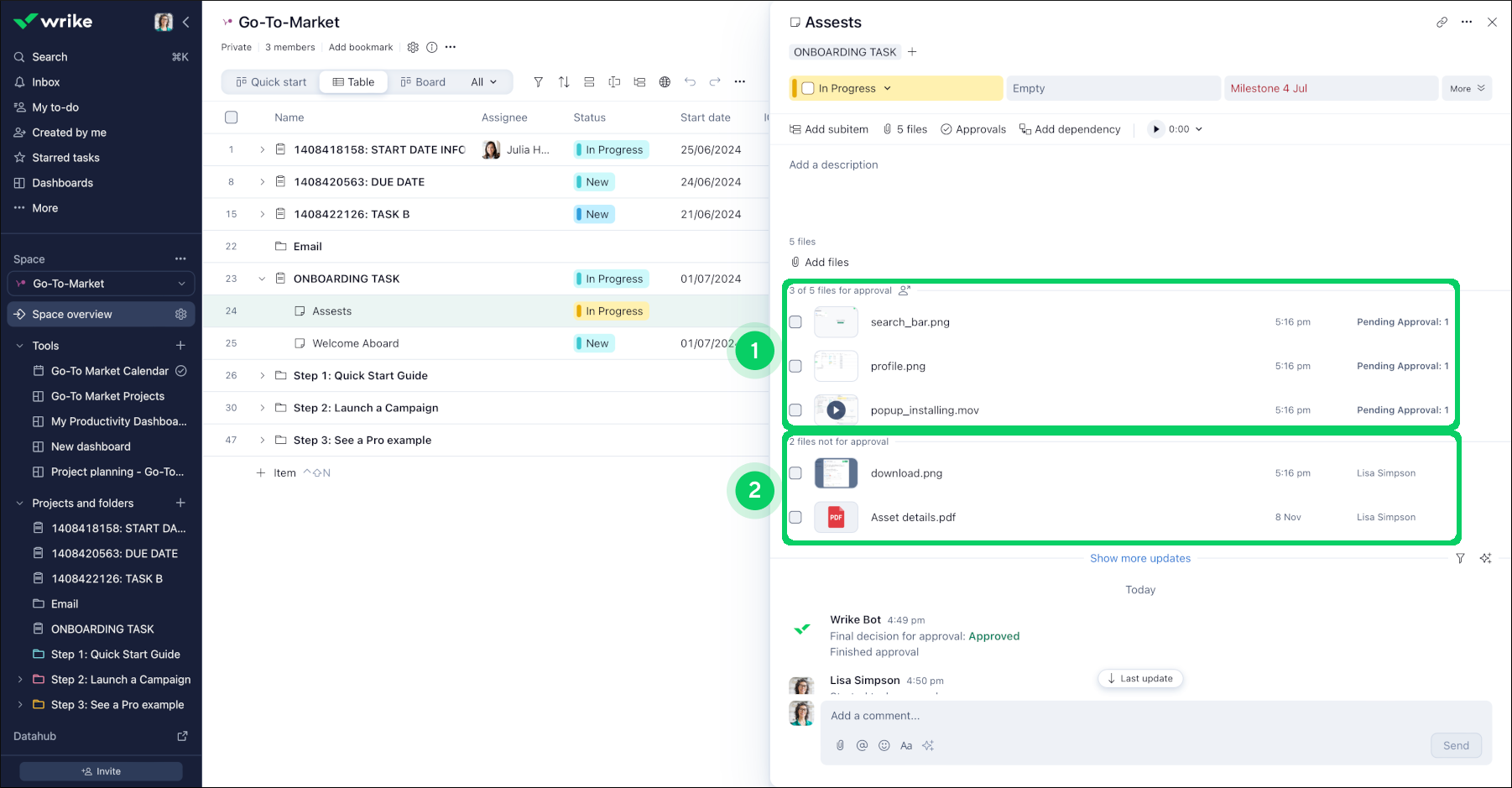
Task: Collapse the ONBOARDING TASK row
Action: coord(262,279)
